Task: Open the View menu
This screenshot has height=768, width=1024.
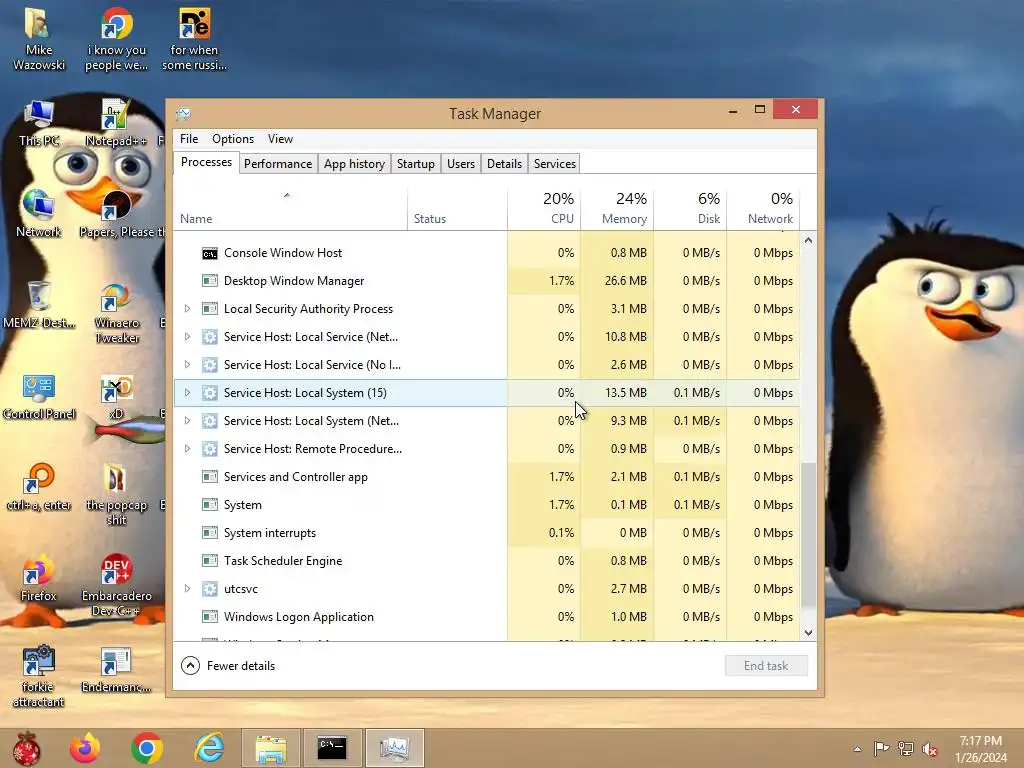Action: click(280, 139)
